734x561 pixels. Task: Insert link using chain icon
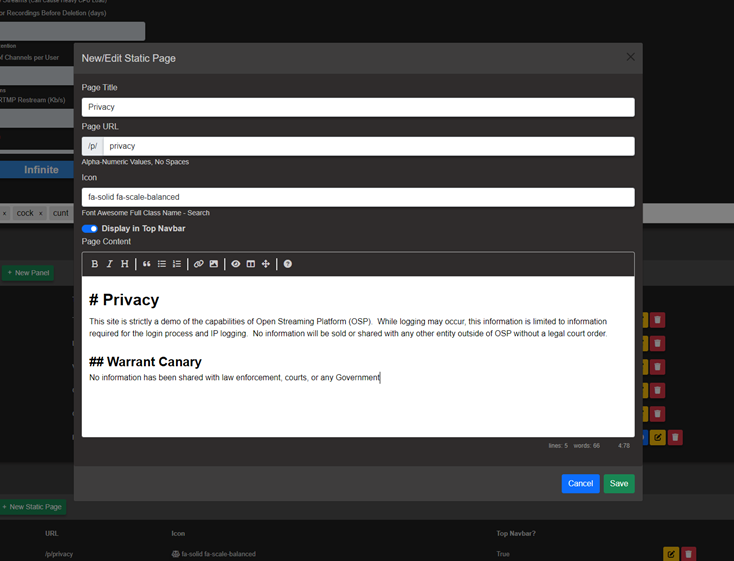[198, 264]
